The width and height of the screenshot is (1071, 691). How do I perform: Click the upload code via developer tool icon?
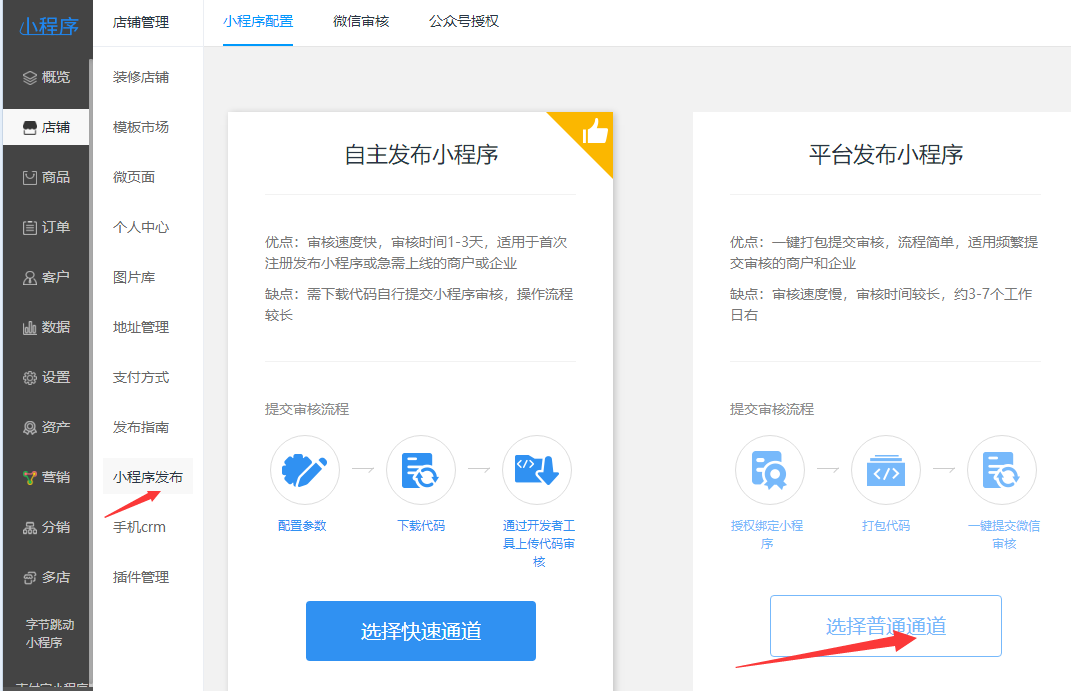[537, 470]
